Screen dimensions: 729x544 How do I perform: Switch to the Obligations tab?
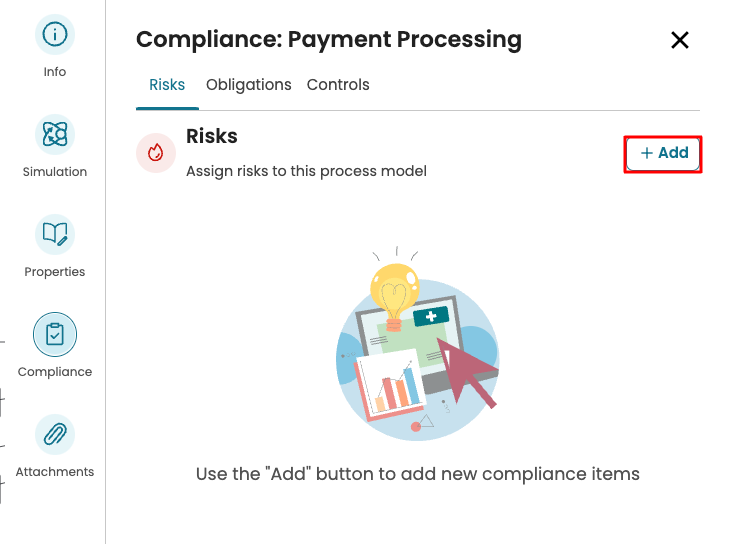[x=249, y=85]
